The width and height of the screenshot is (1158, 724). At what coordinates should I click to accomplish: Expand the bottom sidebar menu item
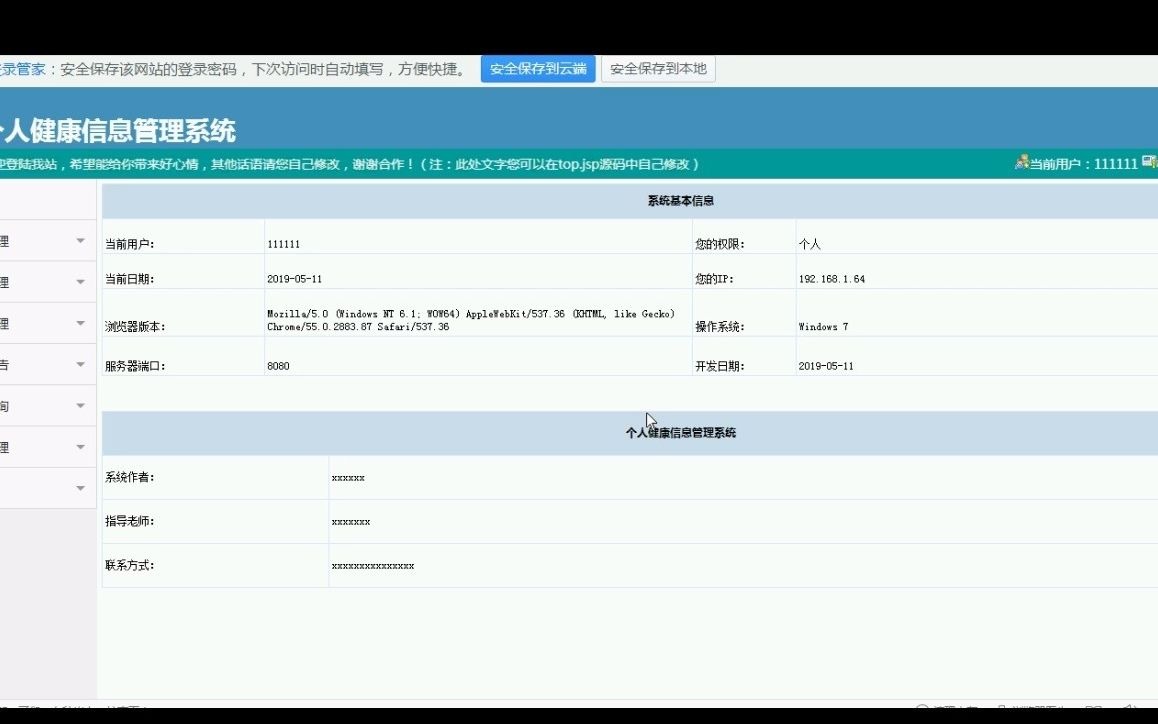(40, 488)
